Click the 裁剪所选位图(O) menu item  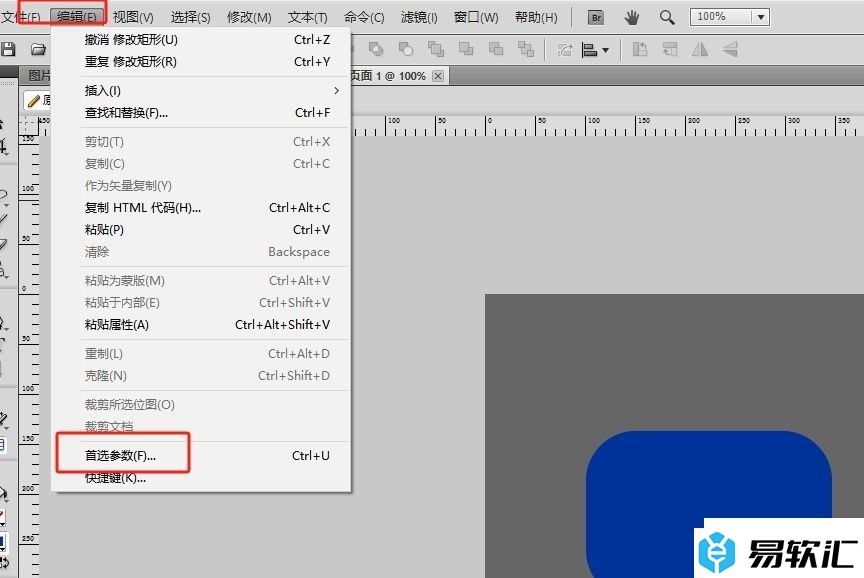pyautogui.click(x=201, y=404)
